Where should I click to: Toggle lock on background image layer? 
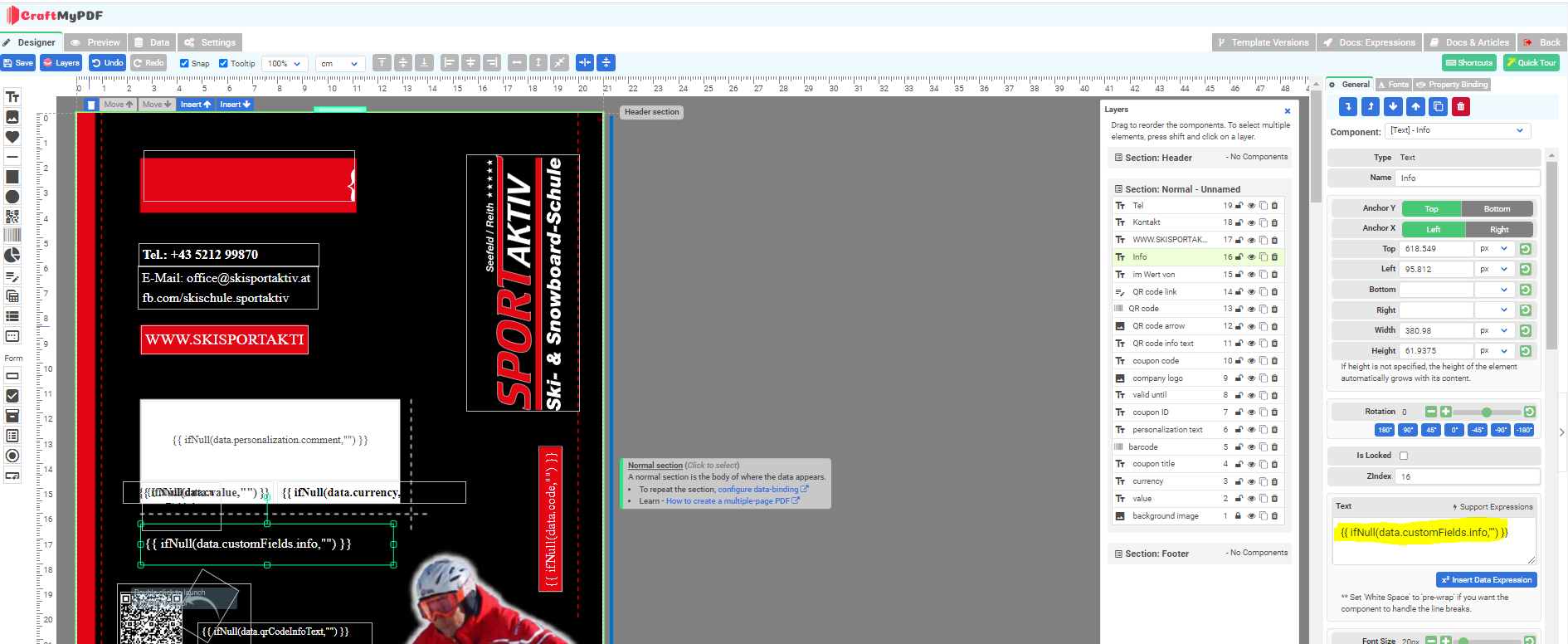point(1239,516)
